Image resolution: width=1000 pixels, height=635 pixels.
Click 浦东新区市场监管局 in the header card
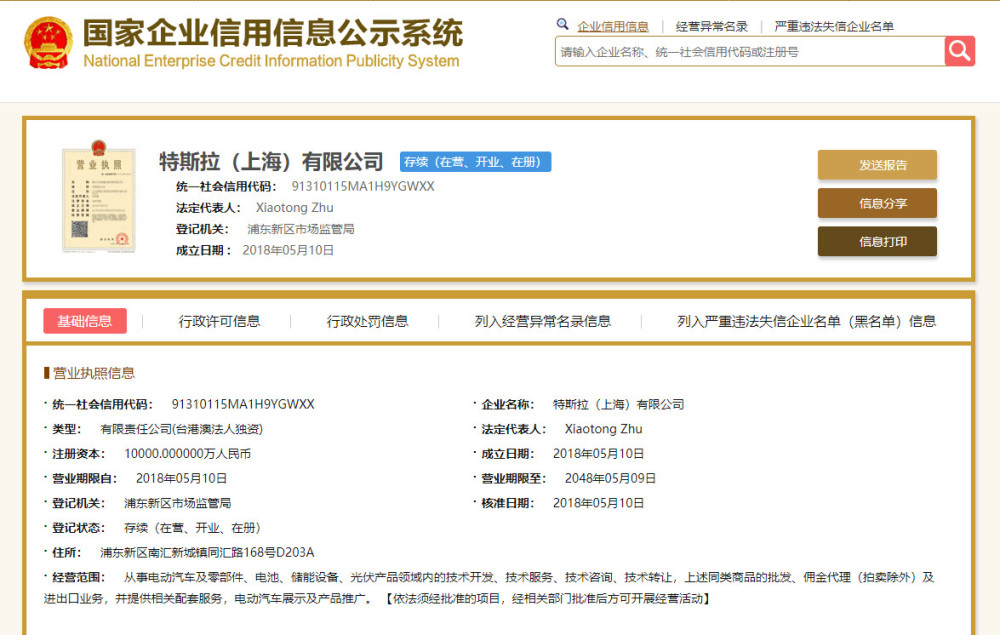point(301,229)
